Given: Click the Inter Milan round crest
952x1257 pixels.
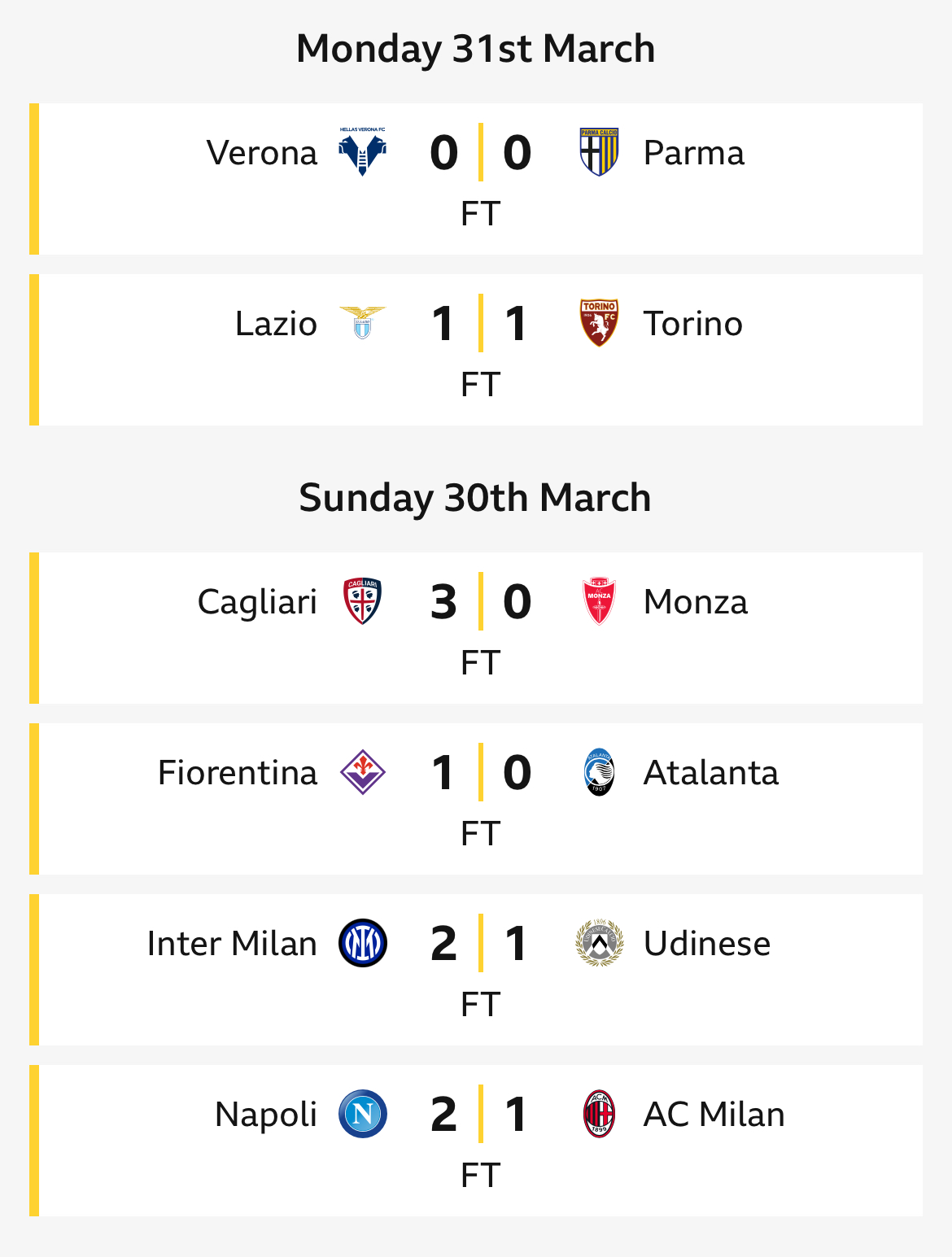Looking at the screenshot, I should (x=362, y=943).
